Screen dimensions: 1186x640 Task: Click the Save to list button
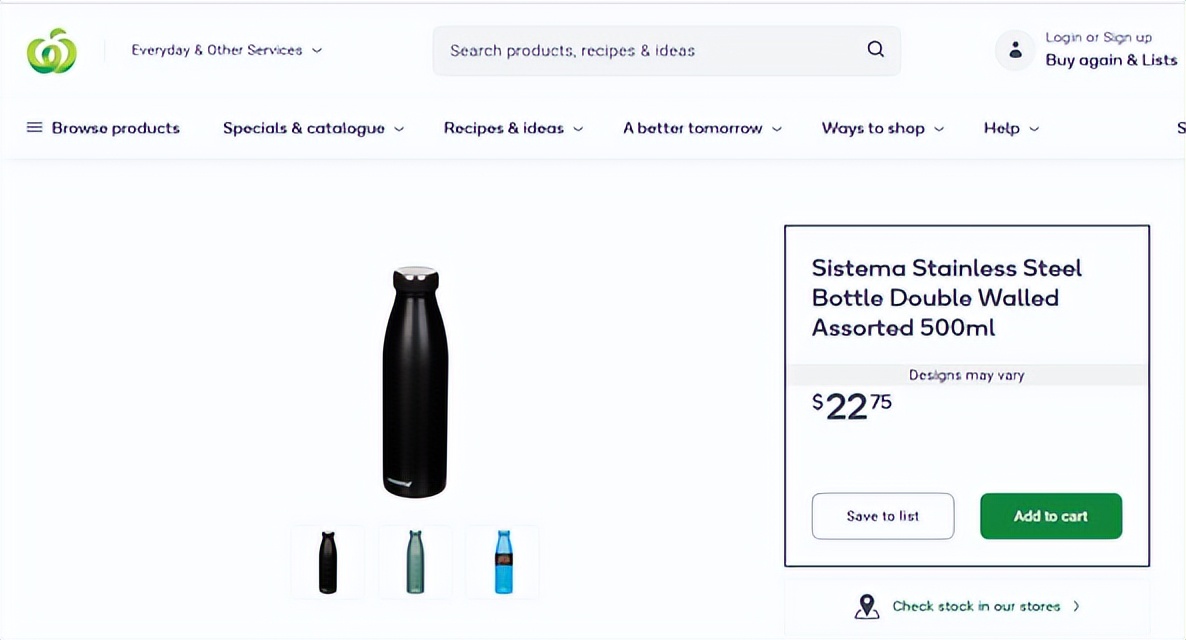pyautogui.click(x=882, y=516)
